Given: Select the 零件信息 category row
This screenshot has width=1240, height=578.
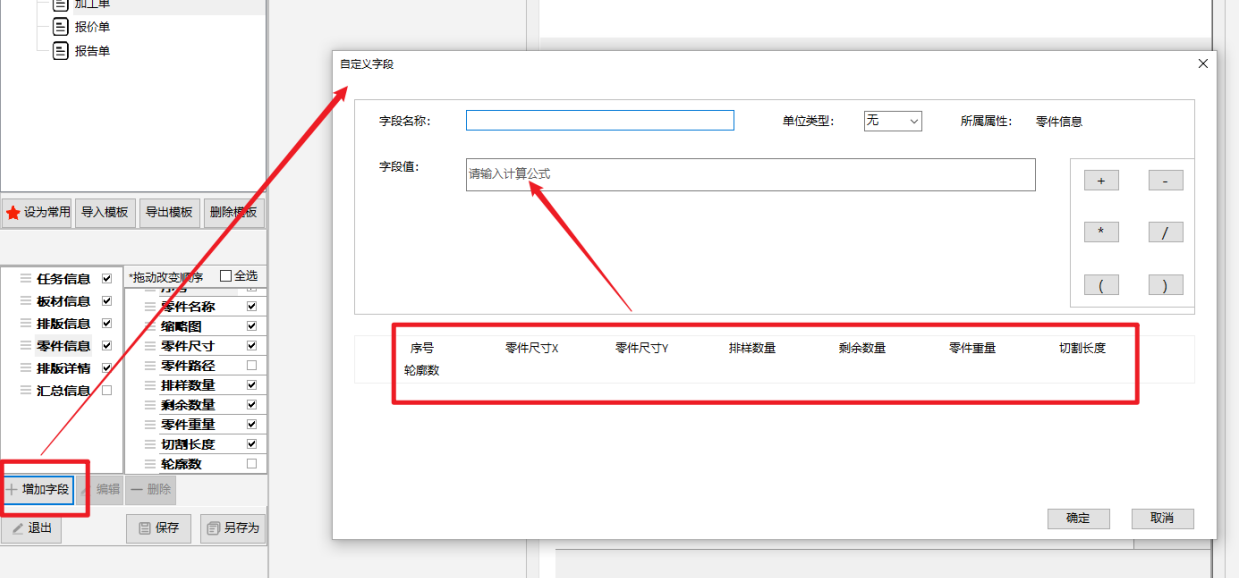Looking at the screenshot, I should click(66, 346).
